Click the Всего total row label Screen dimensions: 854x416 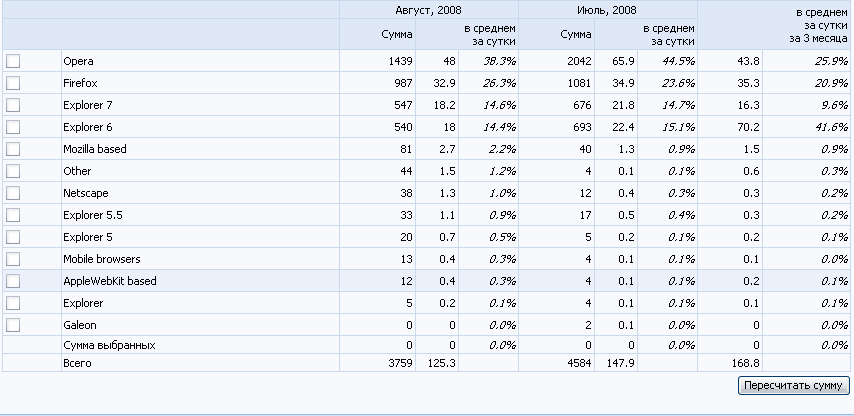click(77, 363)
